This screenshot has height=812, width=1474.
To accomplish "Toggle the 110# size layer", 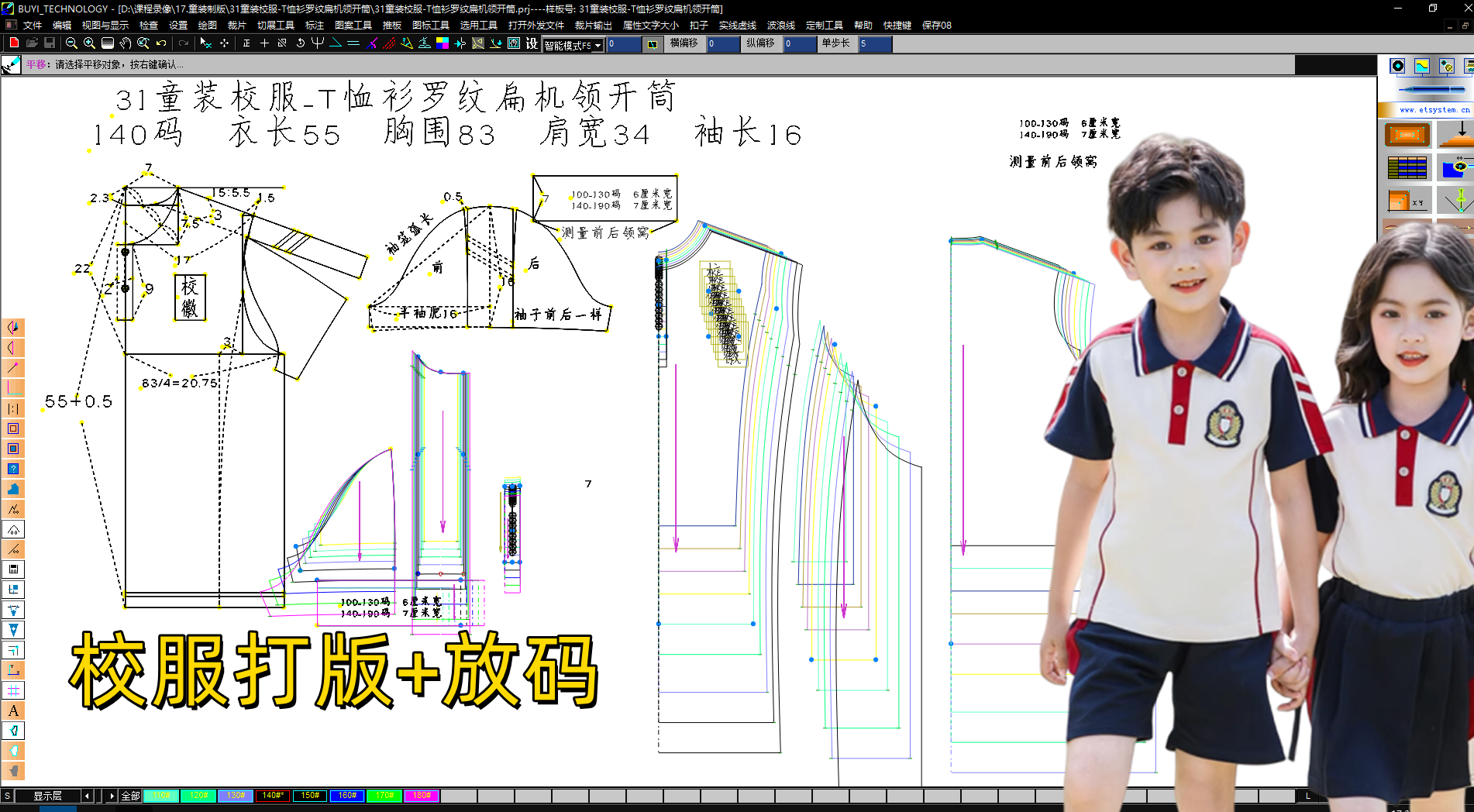I will pyautogui.click(x=161, y=796).
